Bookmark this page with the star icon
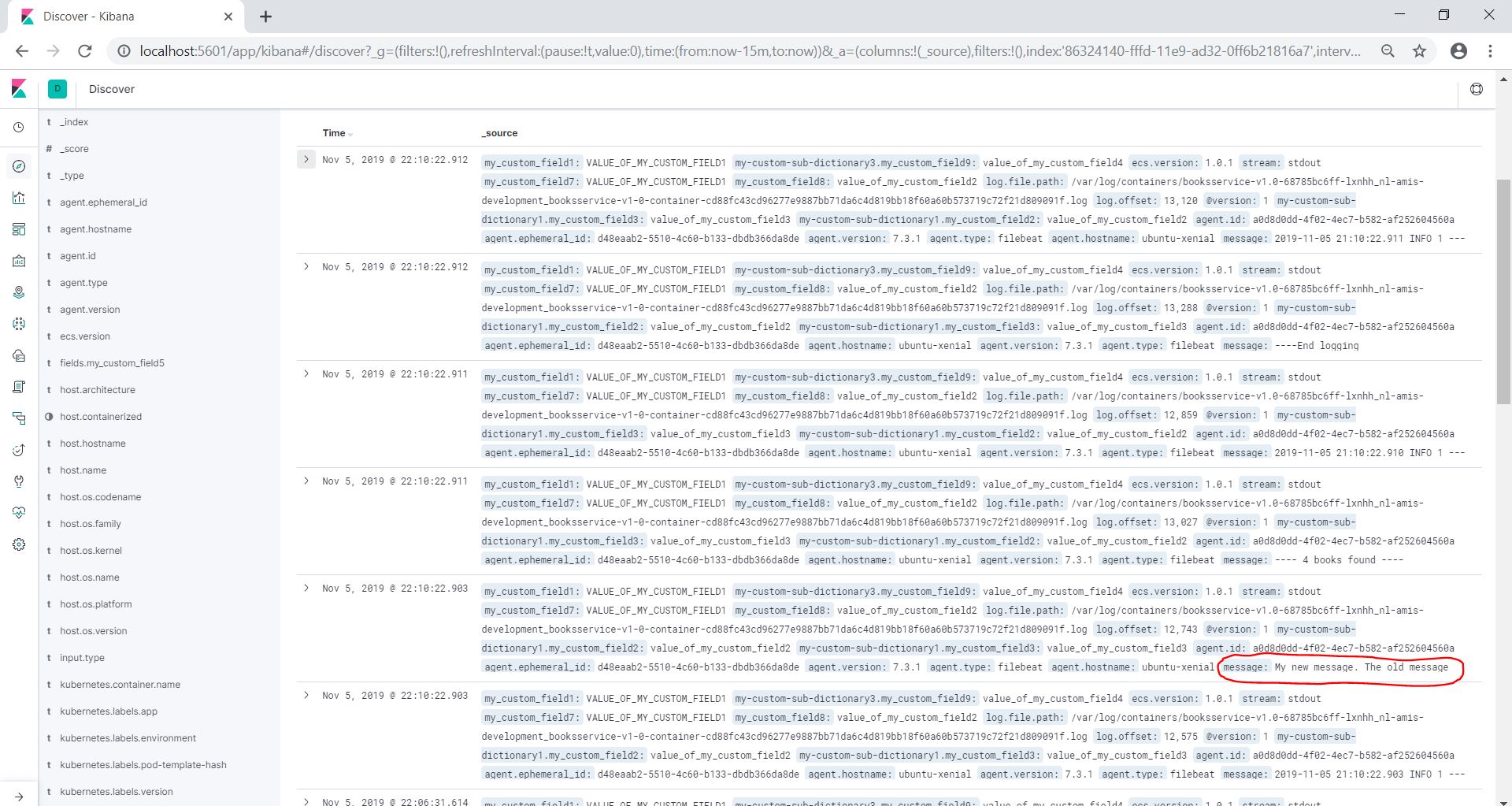Image resolution: width=1512 pixels, height=806 pixels. (x=1419, y=51)
